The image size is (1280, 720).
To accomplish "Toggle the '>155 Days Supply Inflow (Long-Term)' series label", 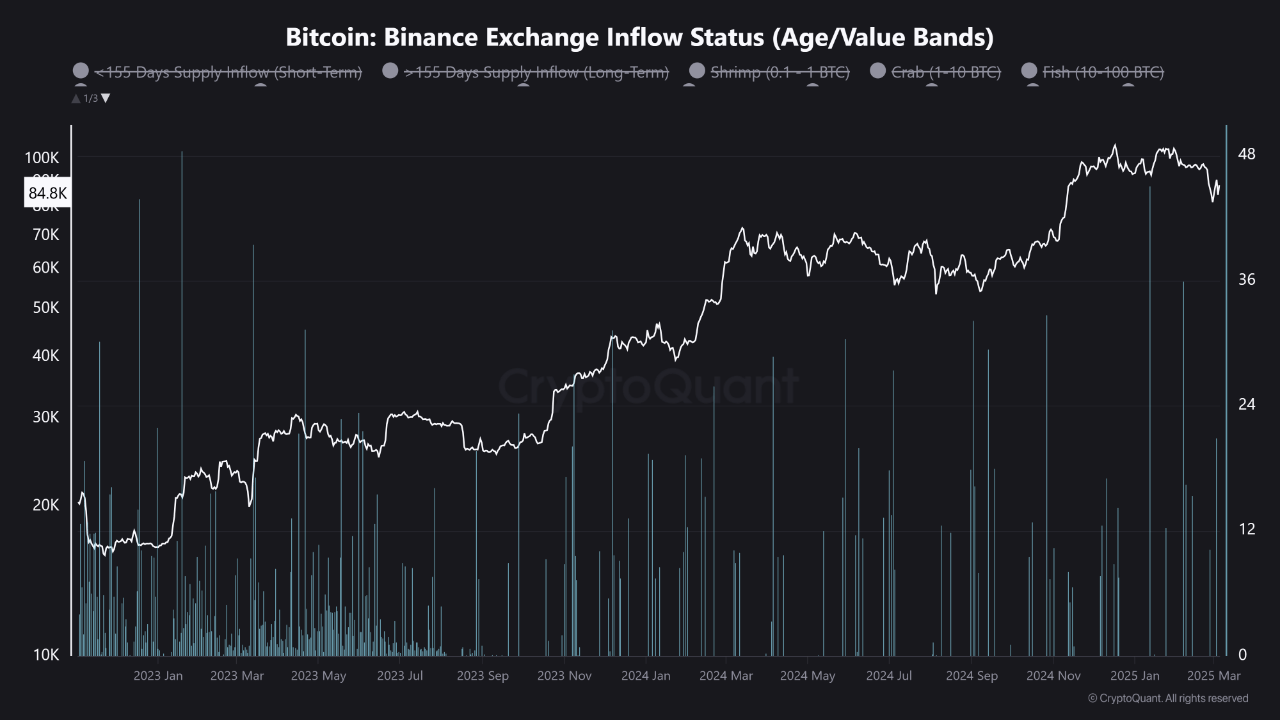I will 536,72.
